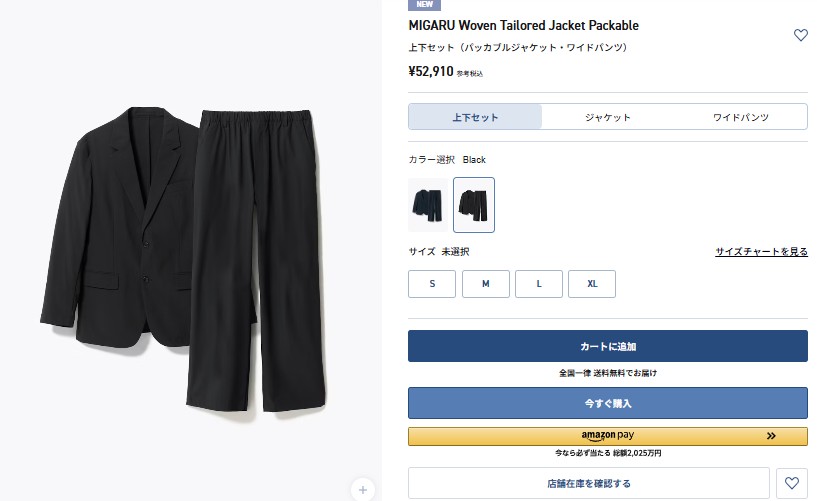Click the 店舗在庫を確認する button
The width and height of the screenshot is (817, 501).
[x=589, y=483]
